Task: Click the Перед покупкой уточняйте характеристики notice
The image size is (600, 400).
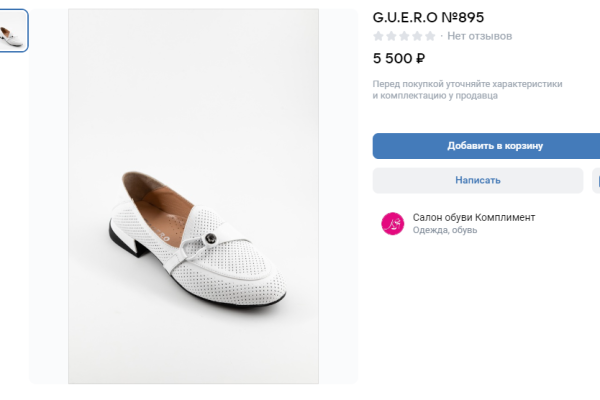Action: tap(467, 90)
